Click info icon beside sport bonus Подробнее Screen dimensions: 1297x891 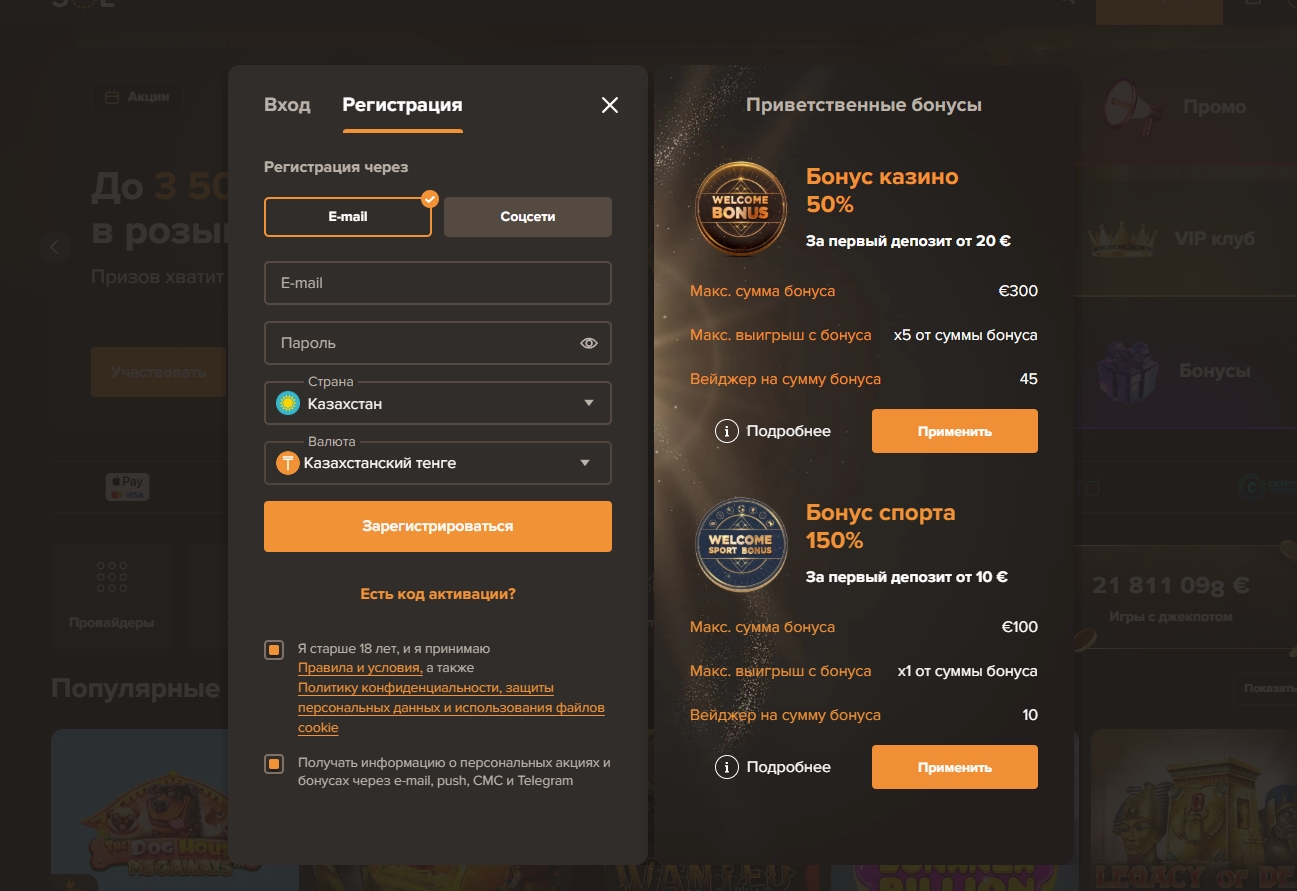point(727,767)
